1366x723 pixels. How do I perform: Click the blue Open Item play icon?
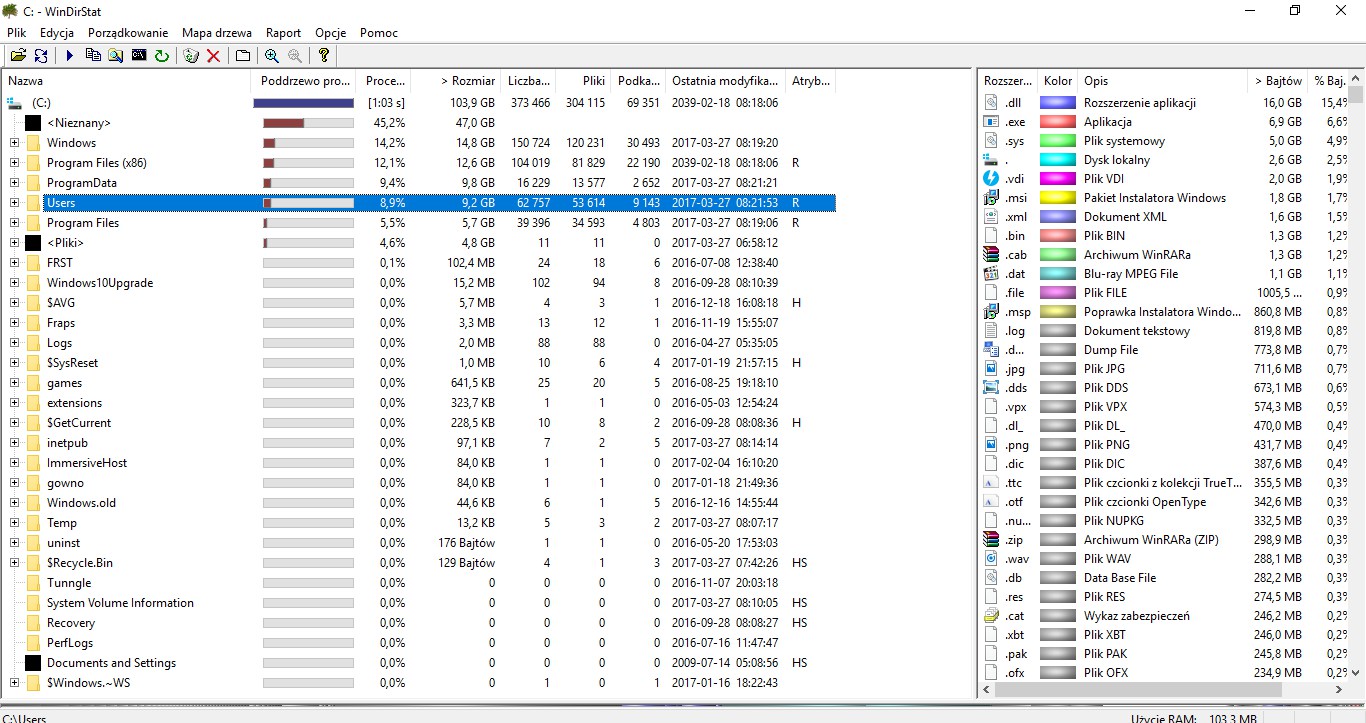[x=70, y=56]
